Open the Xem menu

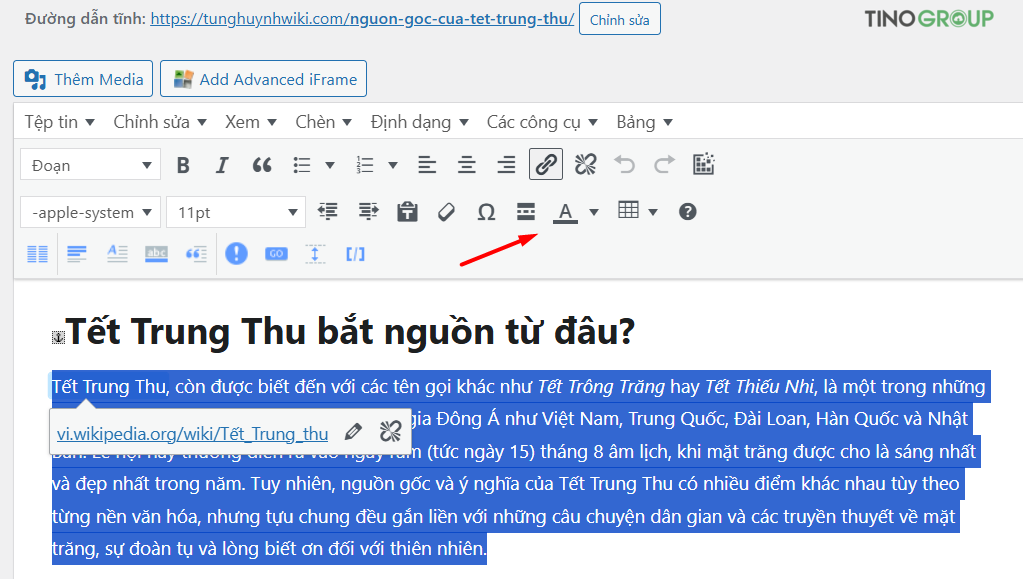[x=251, y=122]
